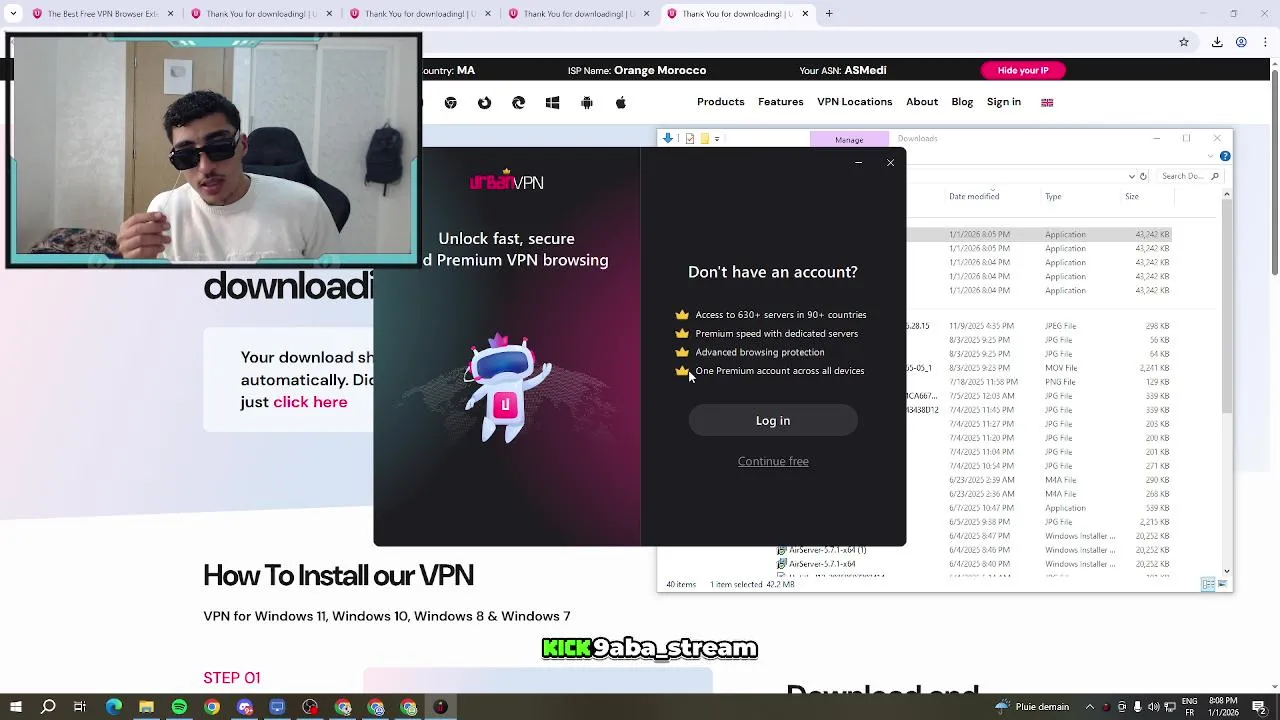Open About page link
Image resolution: width=1280 pixels, height=720 pixels.
(922, 102)
